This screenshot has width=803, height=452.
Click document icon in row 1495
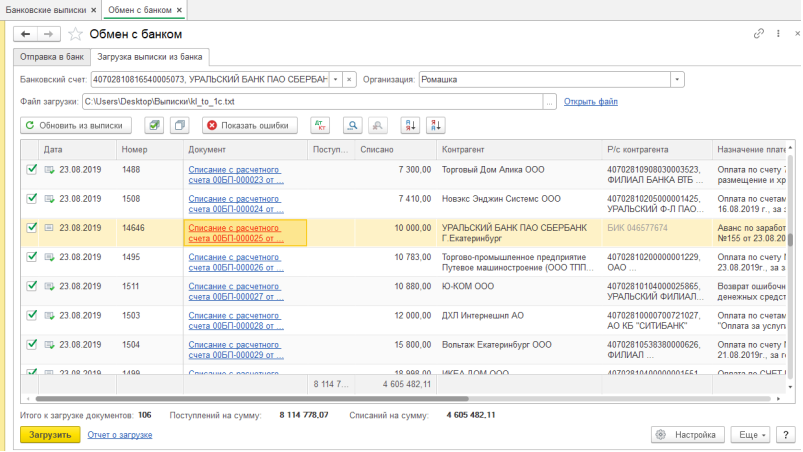tap(49, 257)
